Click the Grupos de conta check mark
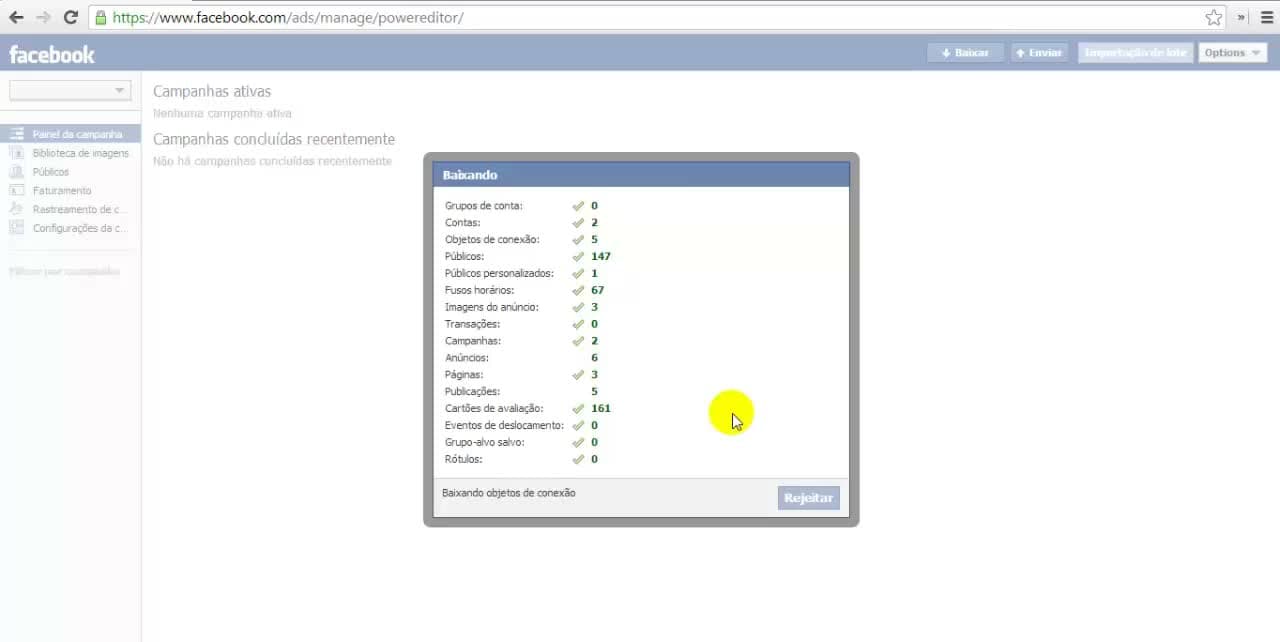The image size is (1280, 642). pos(578,206)
